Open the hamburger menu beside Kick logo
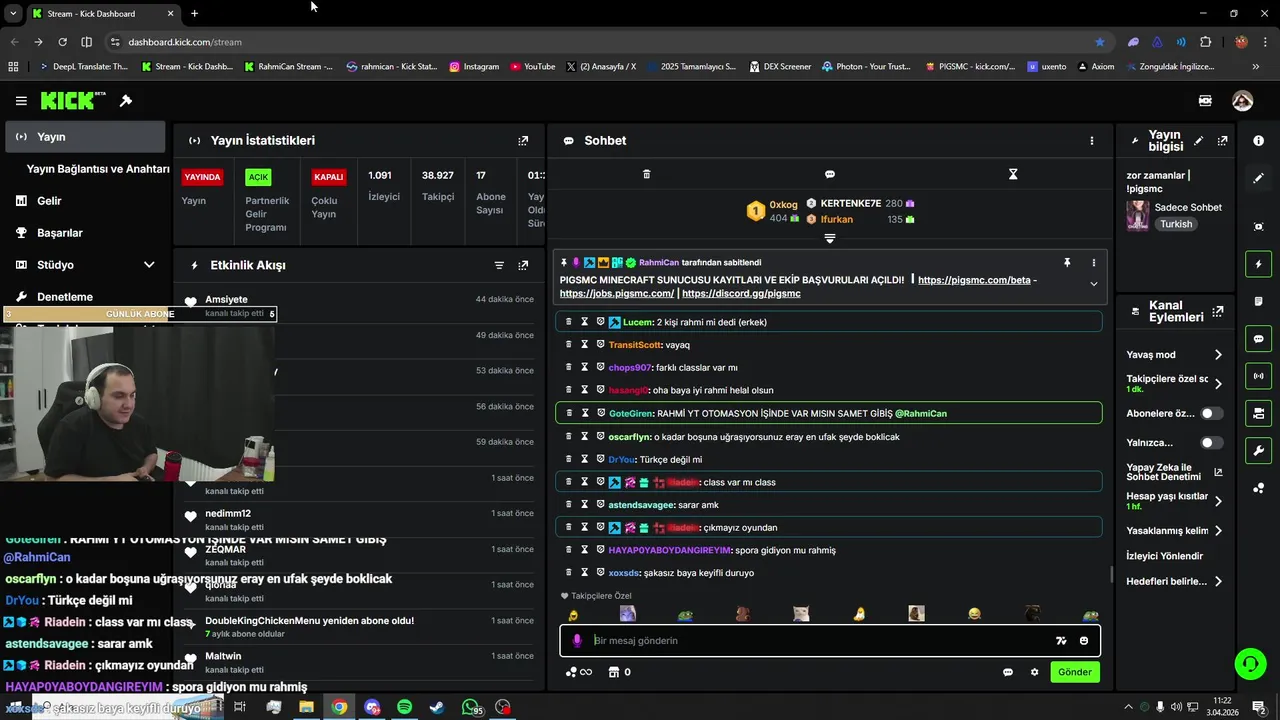This screenshot has width=1280, height=720. point(21,101)
